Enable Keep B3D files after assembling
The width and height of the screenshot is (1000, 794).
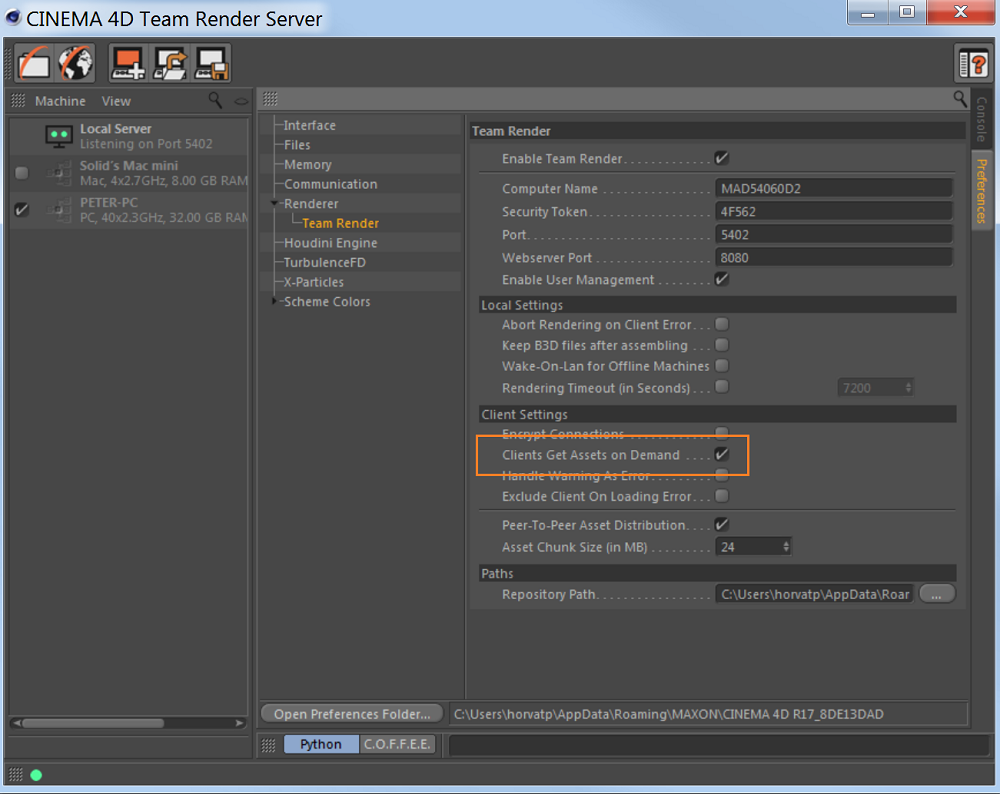point(721,345)
